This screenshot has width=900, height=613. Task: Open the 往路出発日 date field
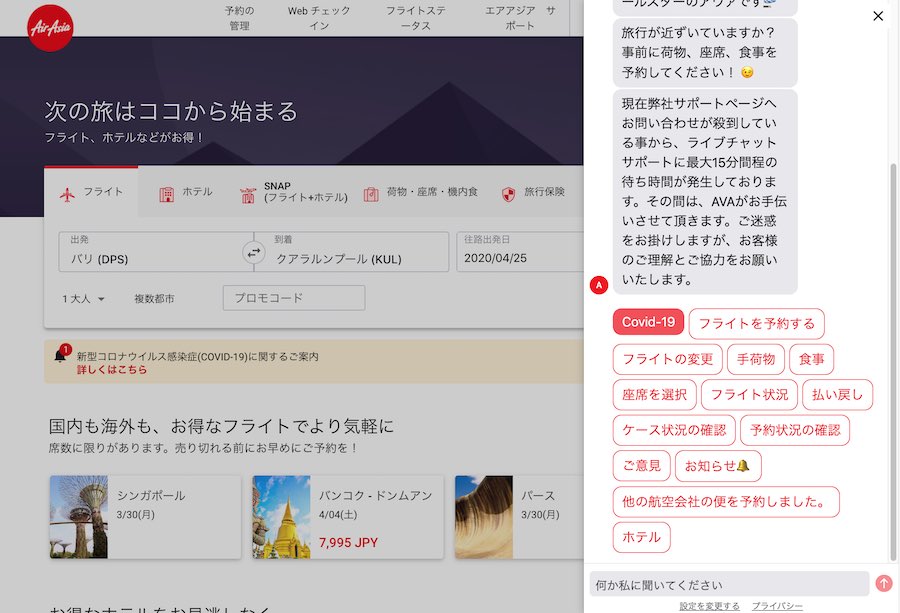point(520,251)
